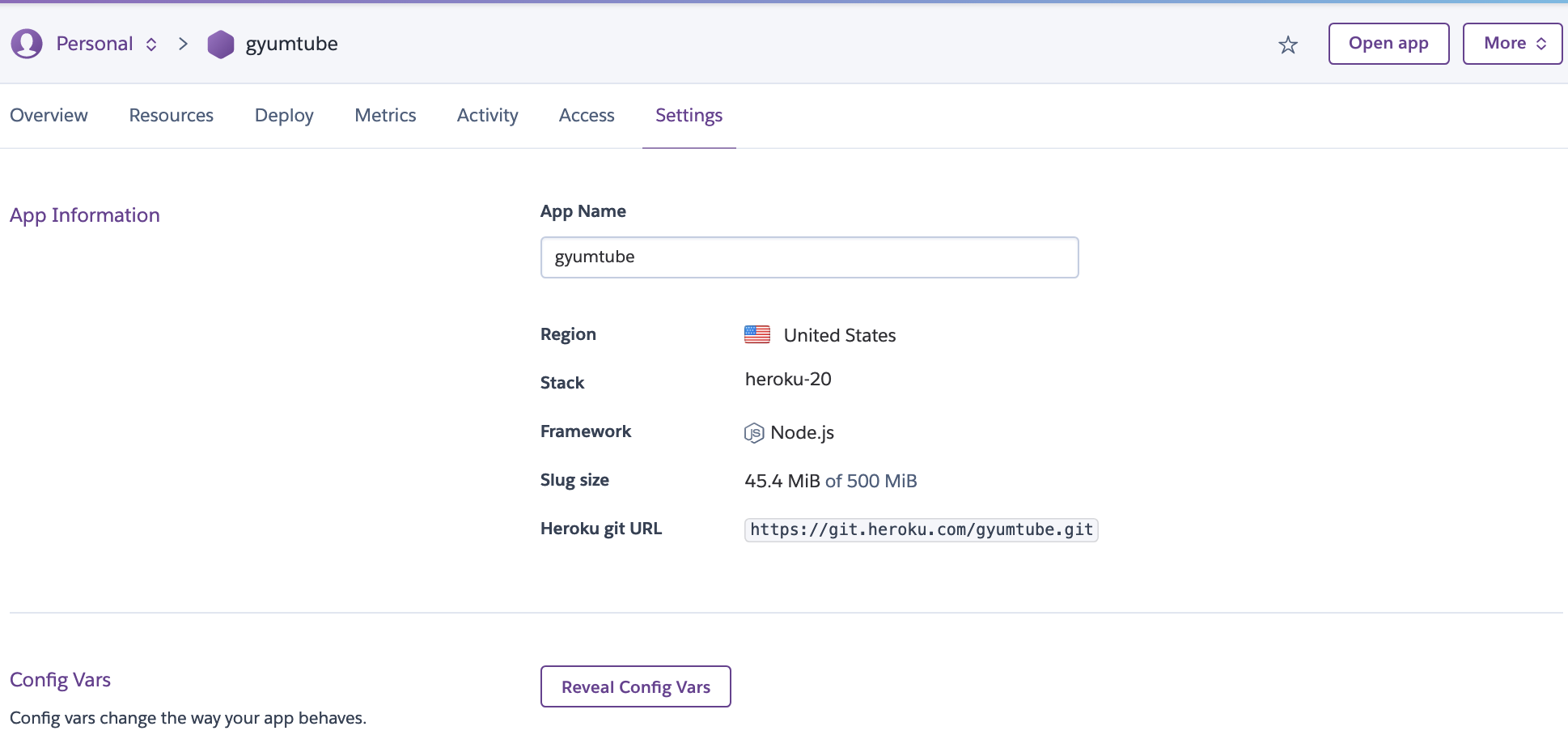The height and width of the screenshot is (735, 1568).
Task: Open the More dropdown menu
Action: pos(1512,44)
